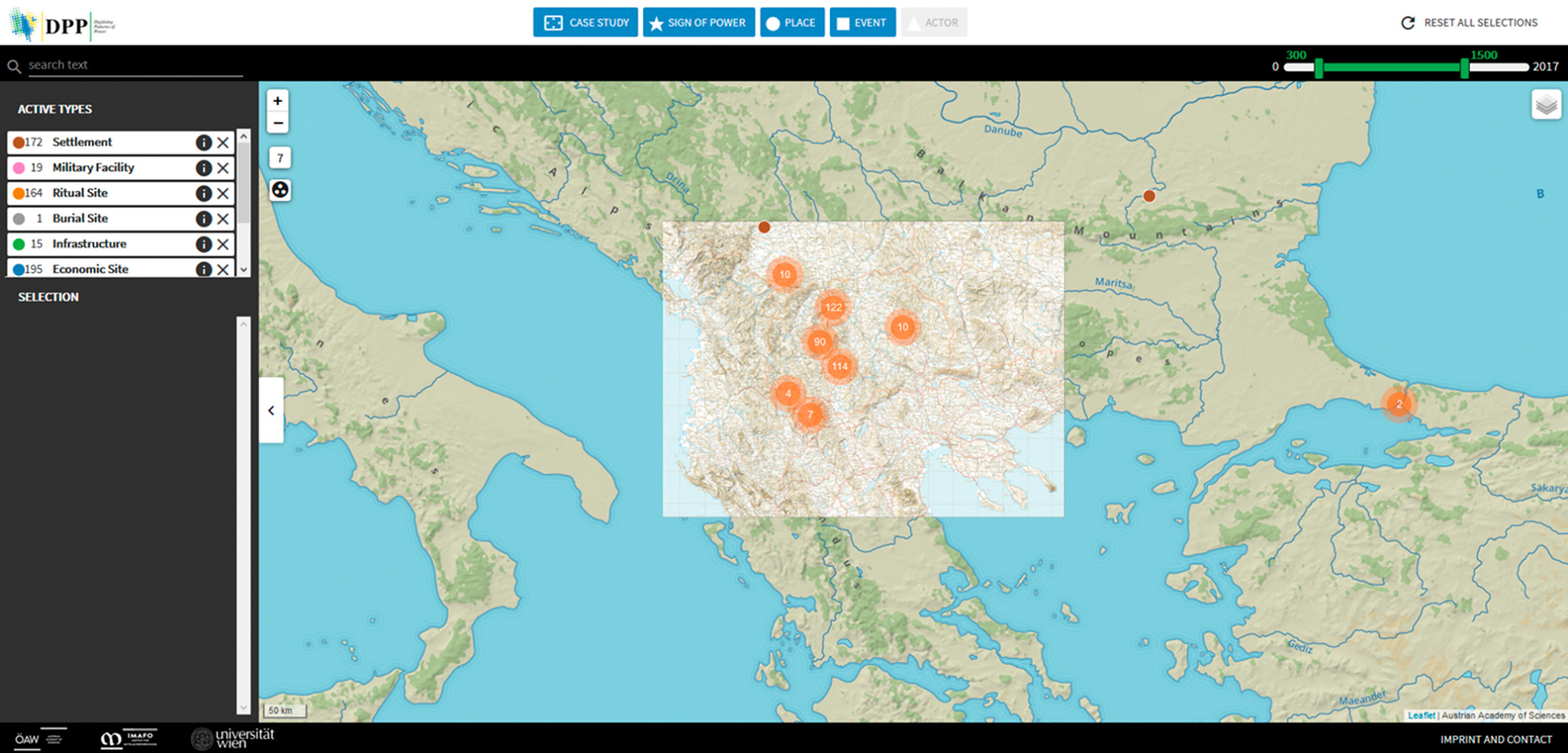Click the settlement marker at overlay top edge
1568x753 pixels.
[x=764, y=227]
